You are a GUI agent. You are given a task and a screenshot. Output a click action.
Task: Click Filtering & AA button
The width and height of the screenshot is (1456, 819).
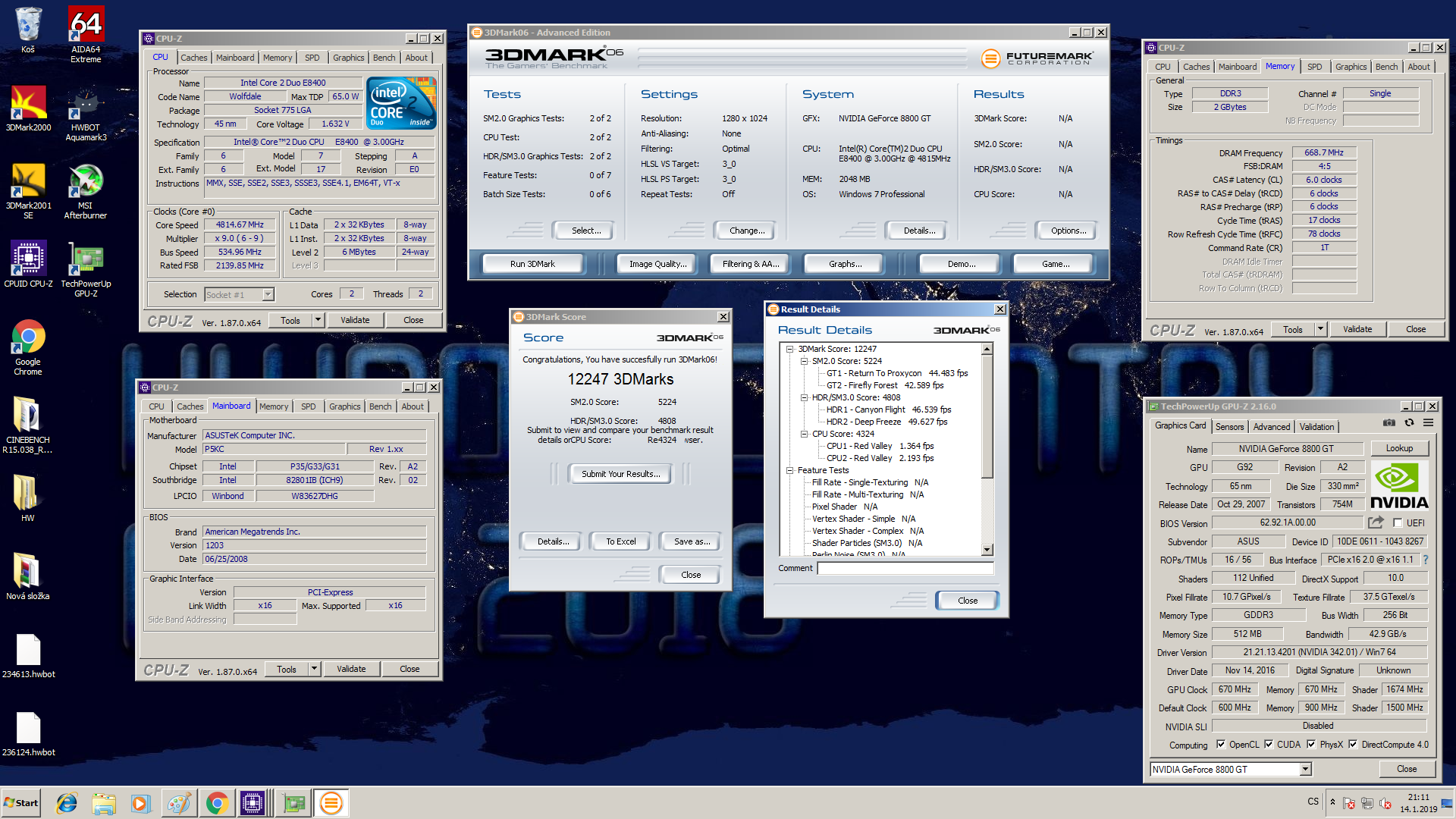(x=749, y=264)
